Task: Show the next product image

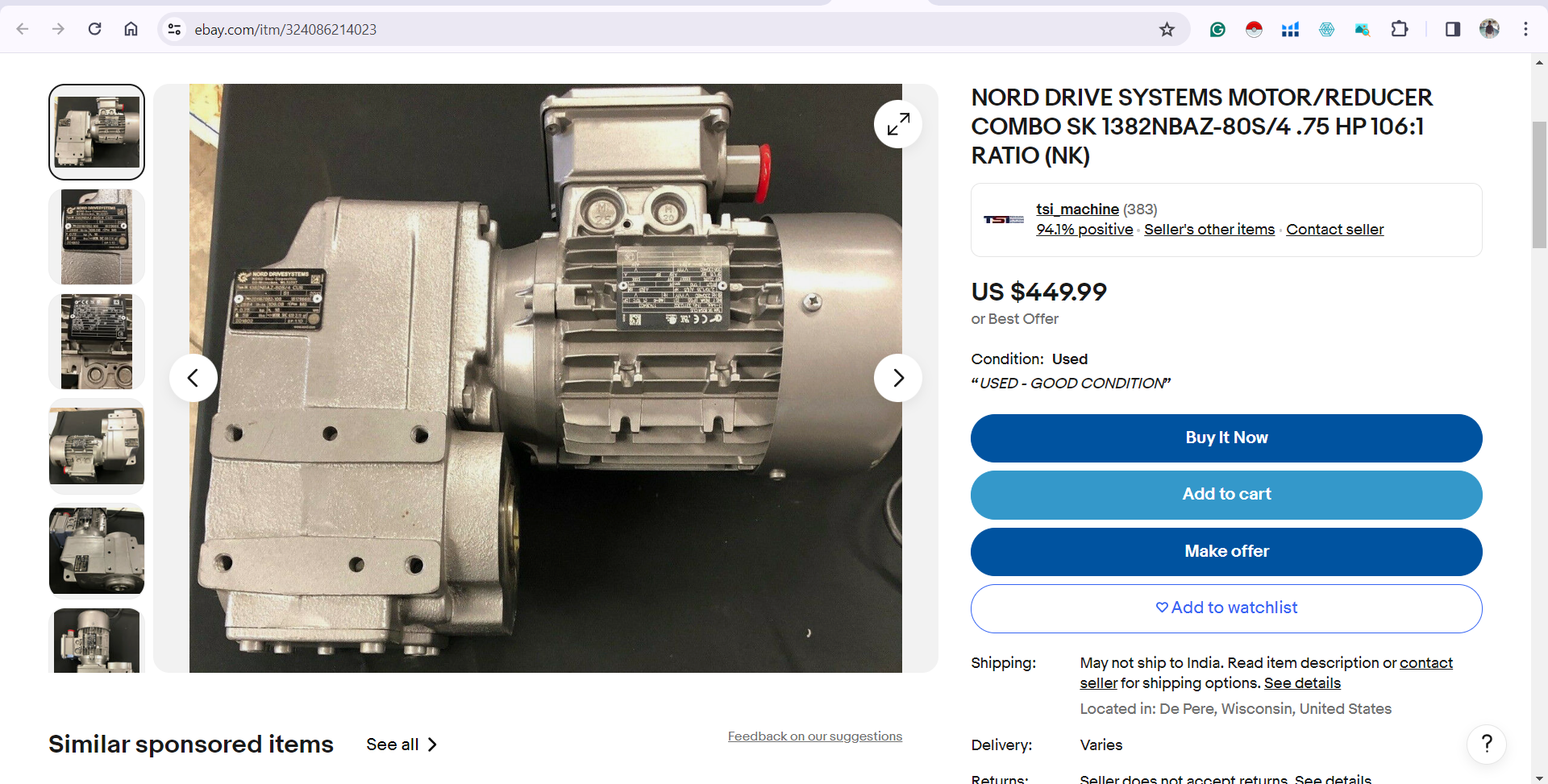Action: (898, 378)
